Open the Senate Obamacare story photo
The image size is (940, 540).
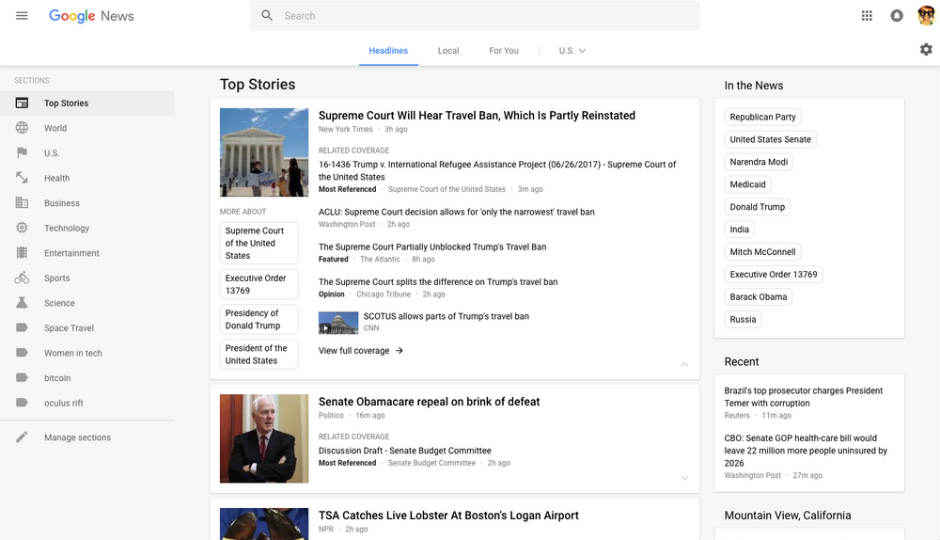tap(264, 438)
